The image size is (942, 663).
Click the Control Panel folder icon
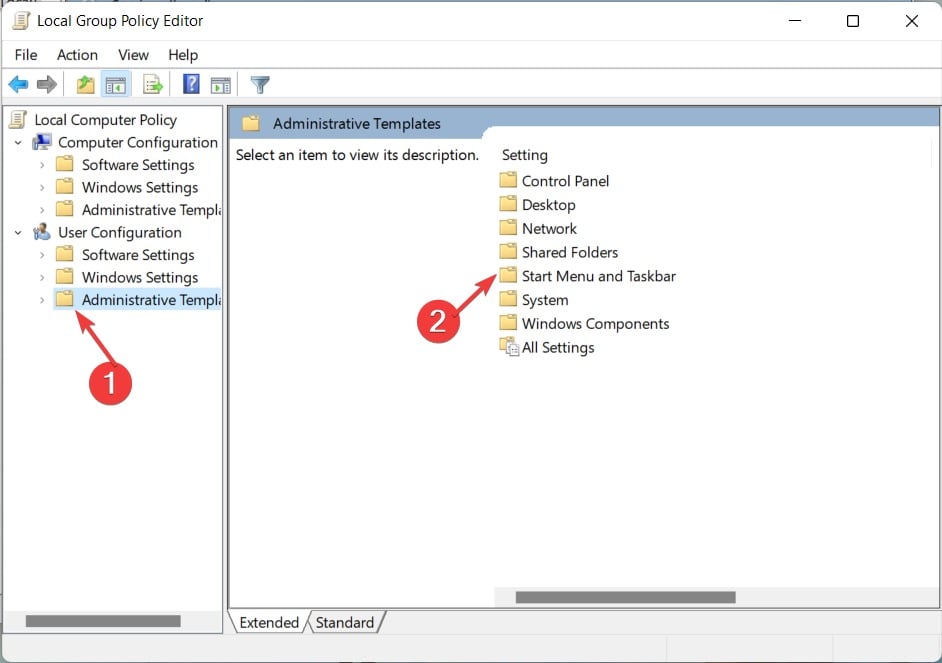click(x=508, y=180)
